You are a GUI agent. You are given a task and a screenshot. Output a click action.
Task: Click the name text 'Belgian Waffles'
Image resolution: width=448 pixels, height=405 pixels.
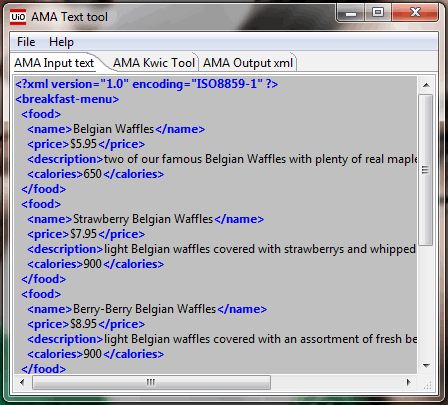pos(113,129)
